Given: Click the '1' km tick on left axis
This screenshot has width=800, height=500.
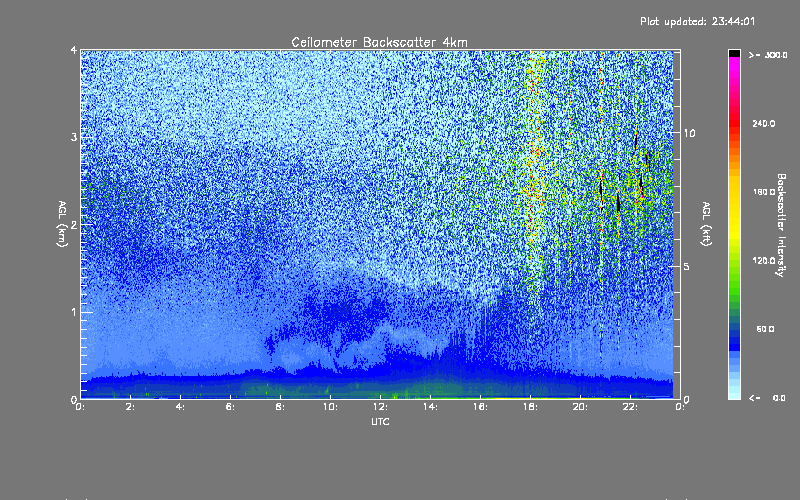Looking at the screenshot, I should click(74, 312).
